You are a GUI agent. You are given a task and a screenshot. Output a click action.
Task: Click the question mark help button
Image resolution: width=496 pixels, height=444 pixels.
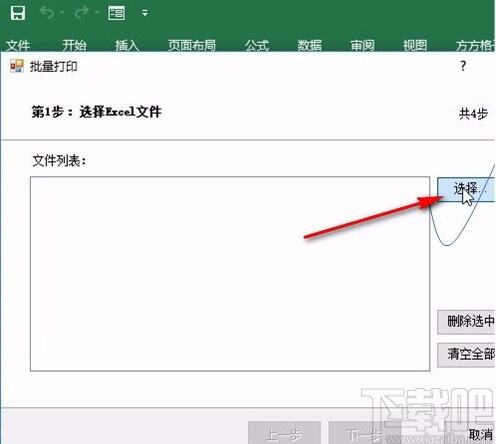click(x=463, y=66)
